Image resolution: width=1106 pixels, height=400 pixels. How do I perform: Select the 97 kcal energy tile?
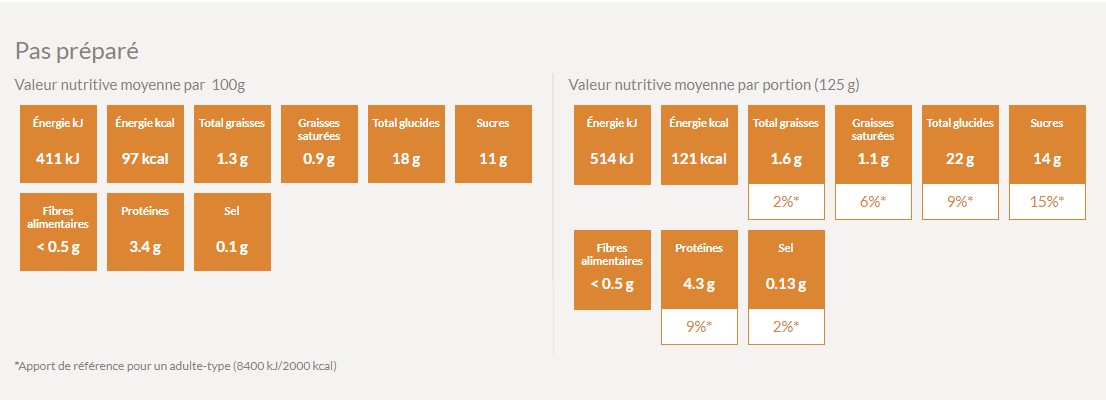(x=144, y=144)
